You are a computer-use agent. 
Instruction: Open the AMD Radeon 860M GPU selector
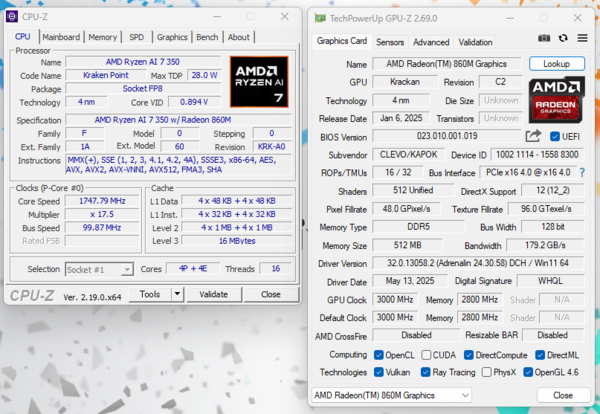pyautogui.click(x=391, y=395)
